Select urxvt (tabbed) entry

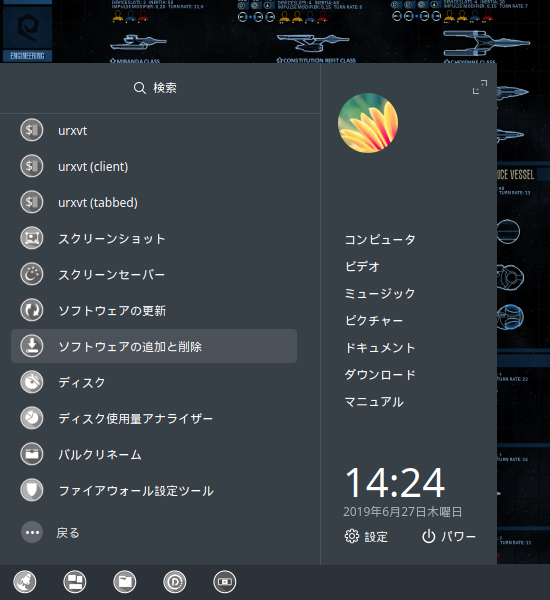click(x=154, y=202)
